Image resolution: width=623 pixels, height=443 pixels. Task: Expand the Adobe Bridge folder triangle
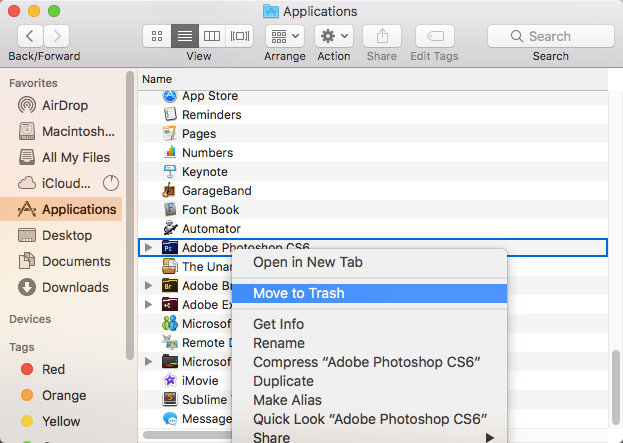[x=149, y=286]
